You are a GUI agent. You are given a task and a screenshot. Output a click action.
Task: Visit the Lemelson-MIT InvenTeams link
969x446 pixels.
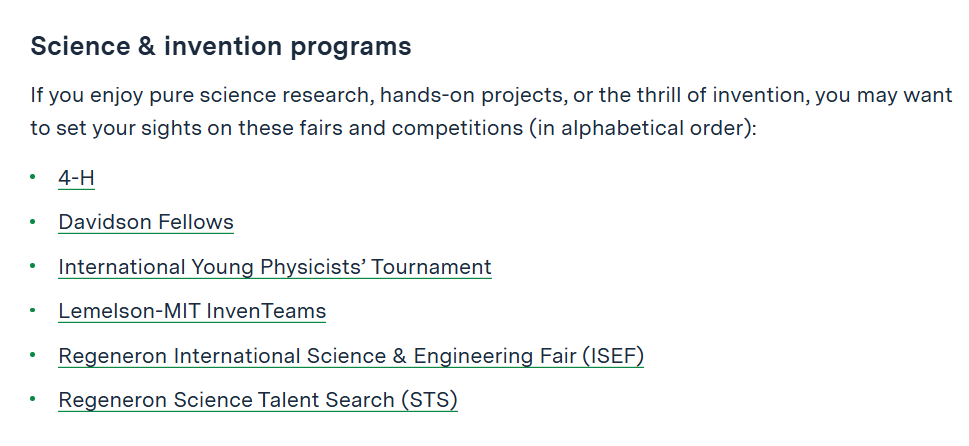pos(192,311)
